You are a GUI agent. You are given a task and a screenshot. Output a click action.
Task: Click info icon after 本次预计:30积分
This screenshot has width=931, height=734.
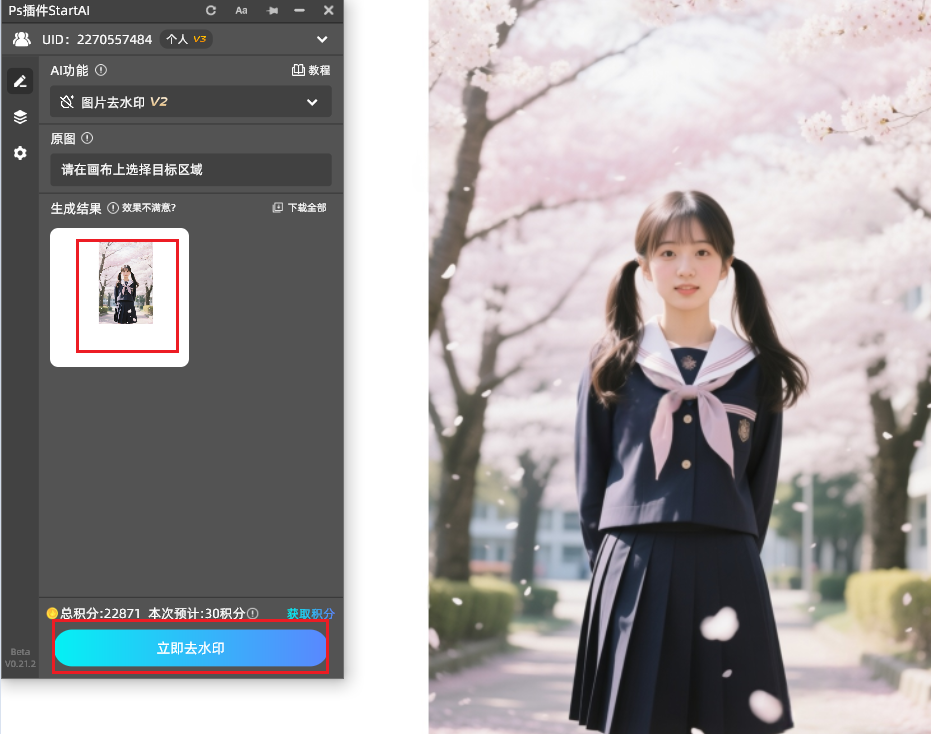253,613
